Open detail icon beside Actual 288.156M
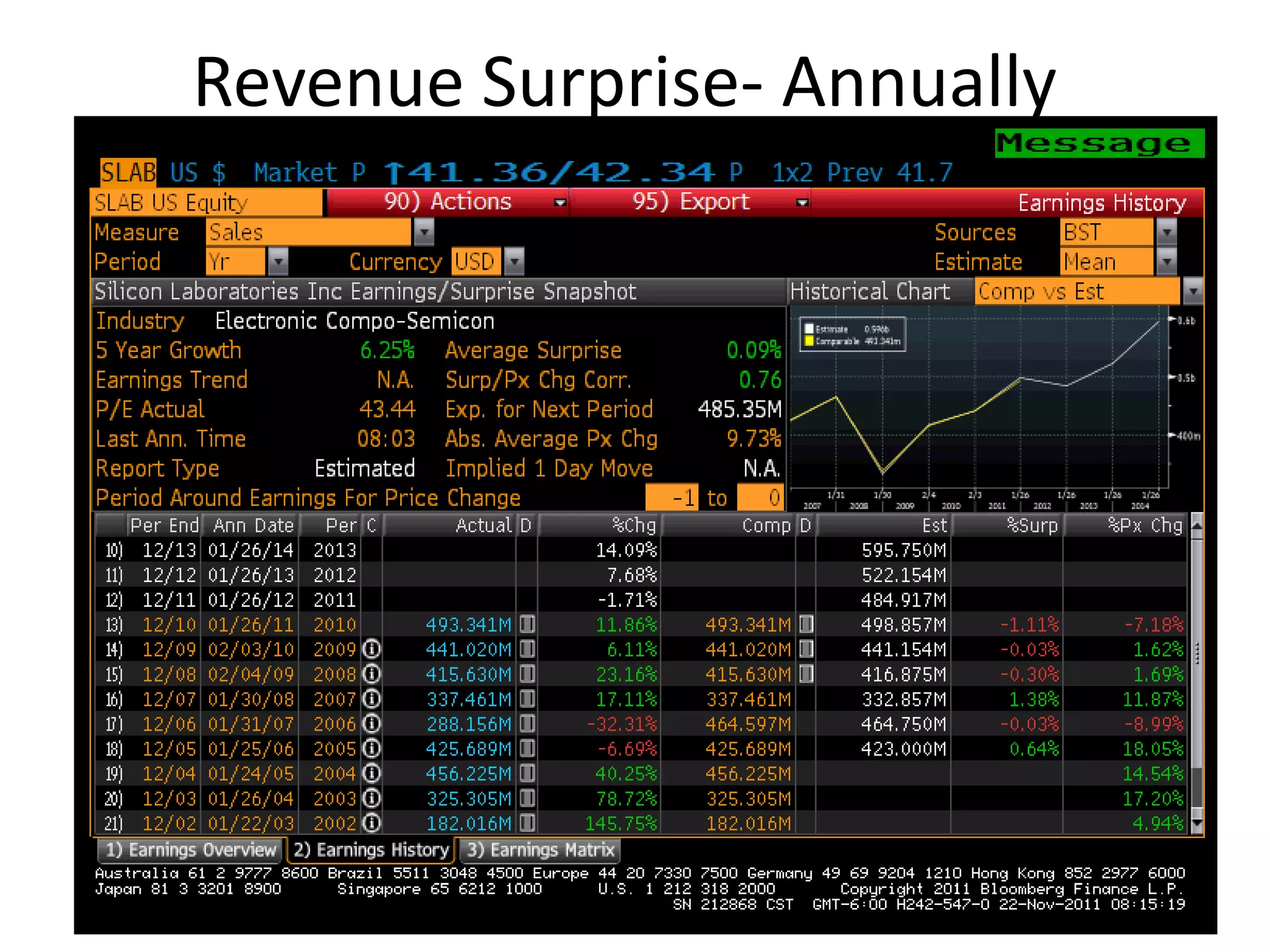The height and width of the screenshot is (952, 1270). click(527, 723)
